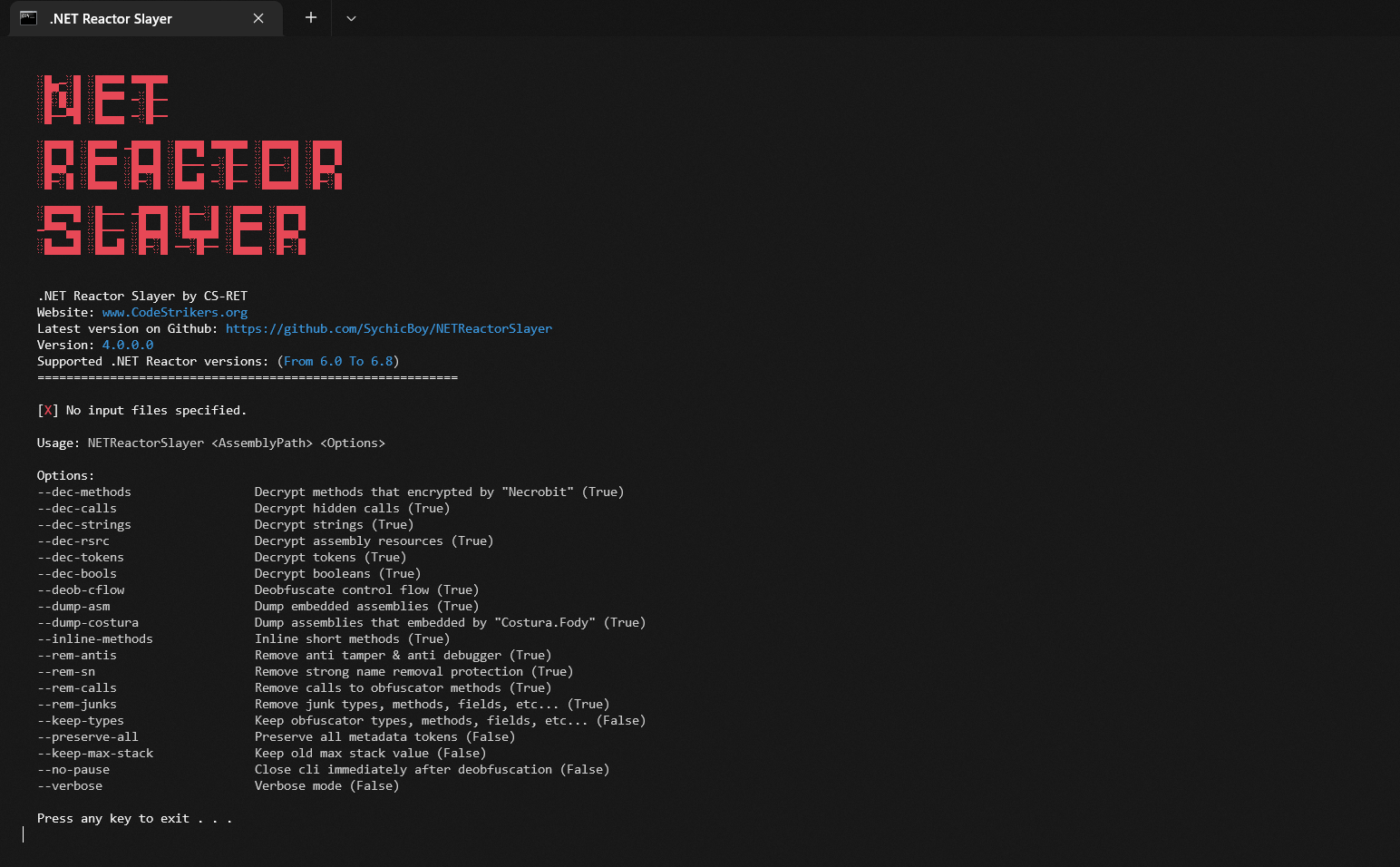Click the version number 4.0.0.0

click(x=128, y=345)
